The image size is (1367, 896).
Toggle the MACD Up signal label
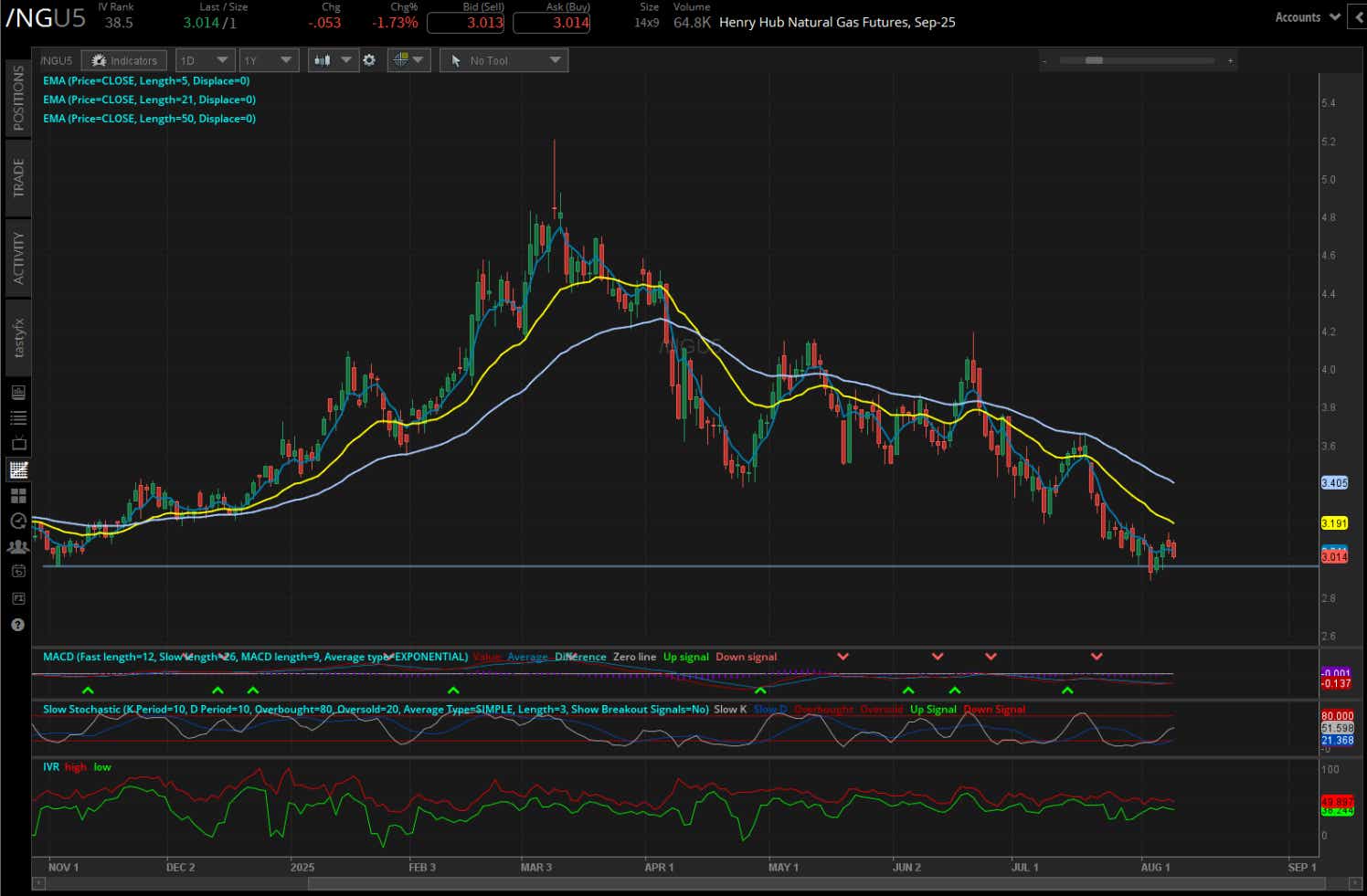click(x=686, y=656)
